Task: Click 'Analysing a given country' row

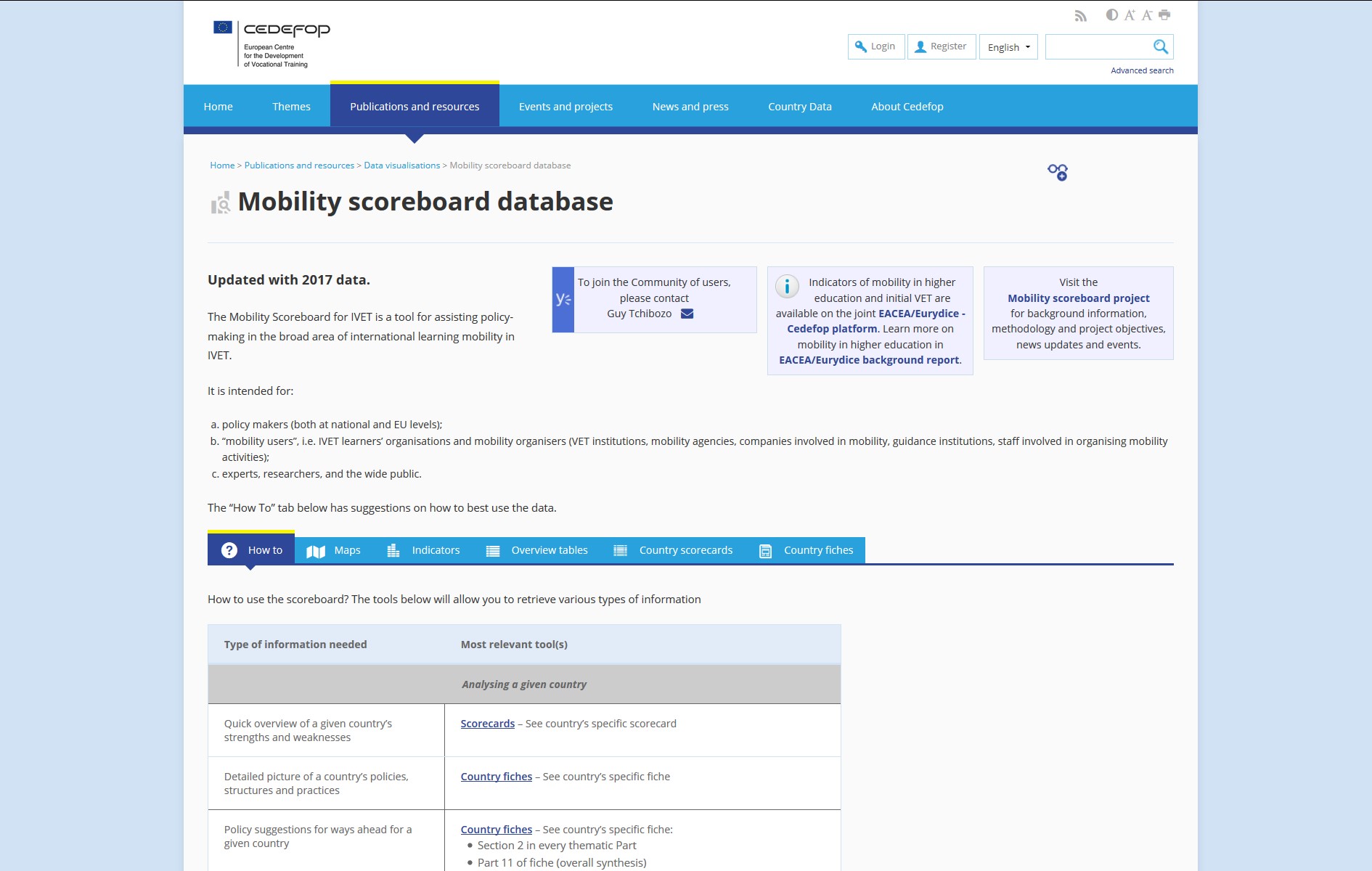Action: point(524,684)
